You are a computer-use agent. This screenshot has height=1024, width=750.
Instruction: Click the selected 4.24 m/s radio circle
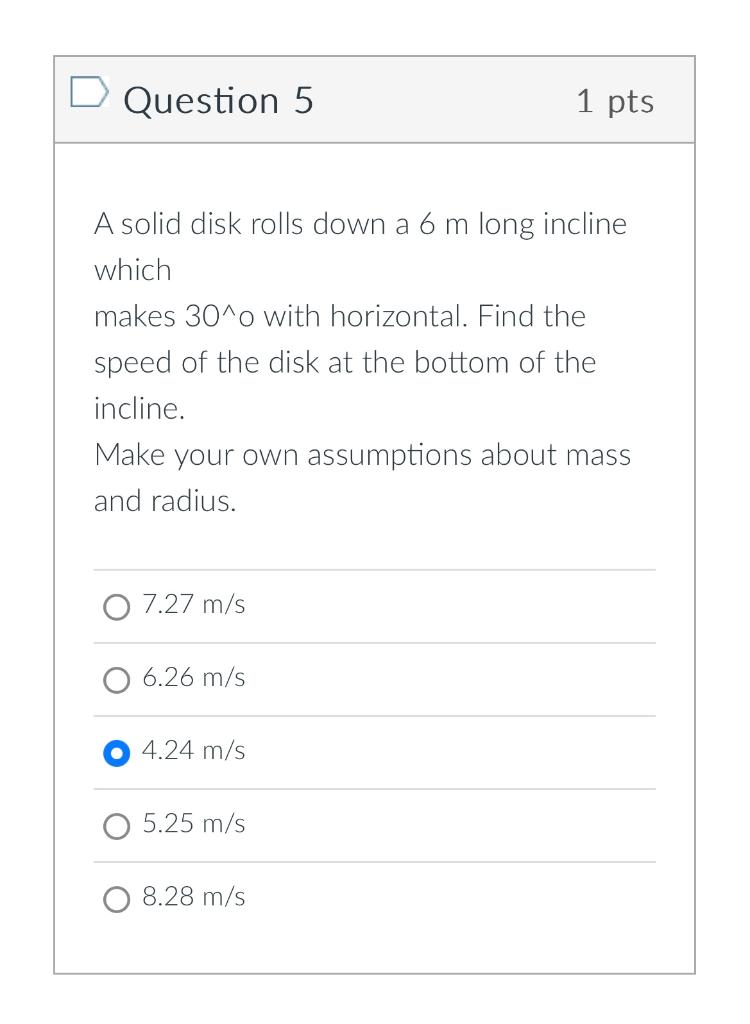117,753
